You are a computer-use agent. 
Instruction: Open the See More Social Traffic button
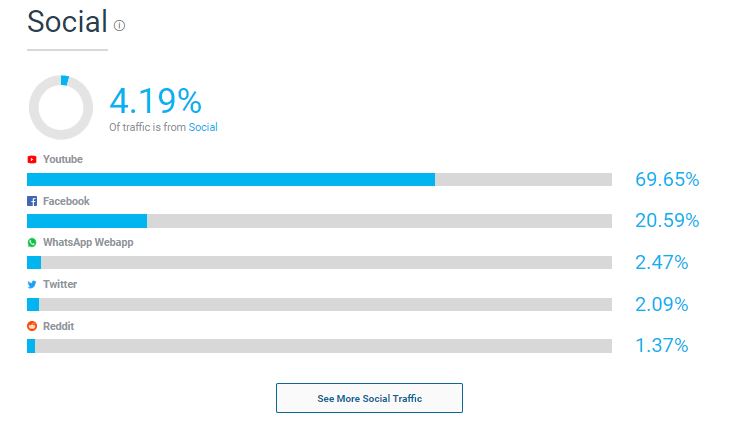click(369, 398)
